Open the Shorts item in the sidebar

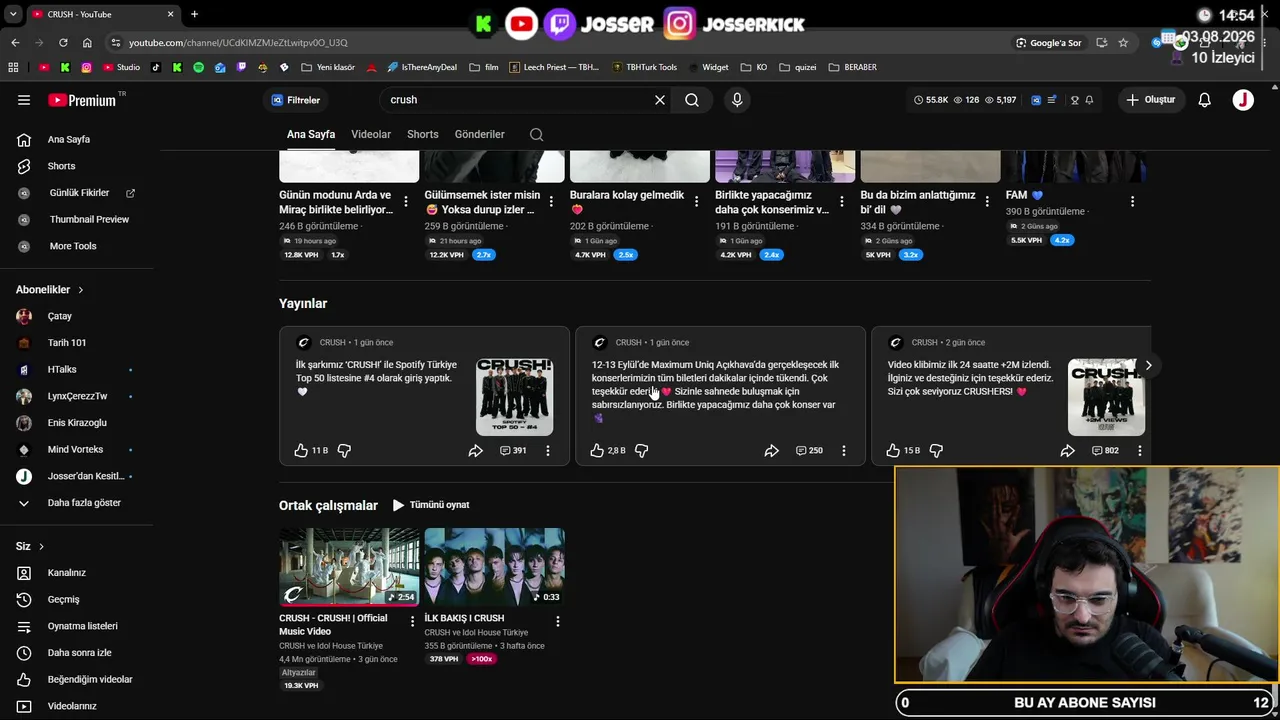coord(78,166)
